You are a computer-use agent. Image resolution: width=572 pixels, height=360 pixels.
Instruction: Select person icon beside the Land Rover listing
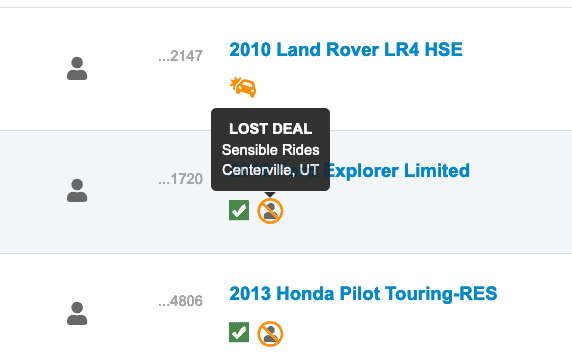pos(77,68)
